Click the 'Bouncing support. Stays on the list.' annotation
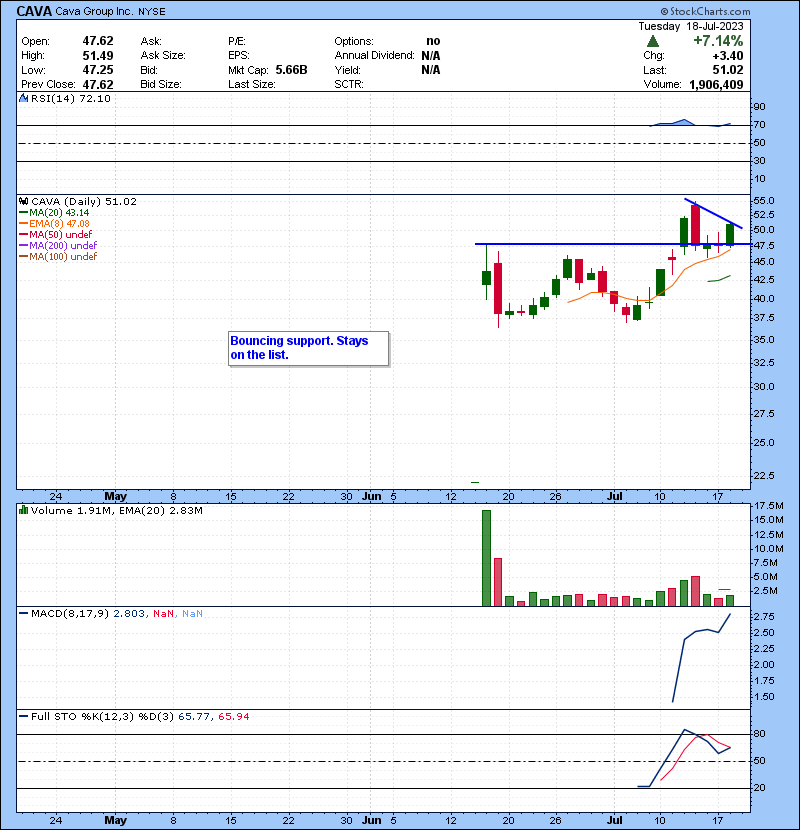 (x=308, y=348)
